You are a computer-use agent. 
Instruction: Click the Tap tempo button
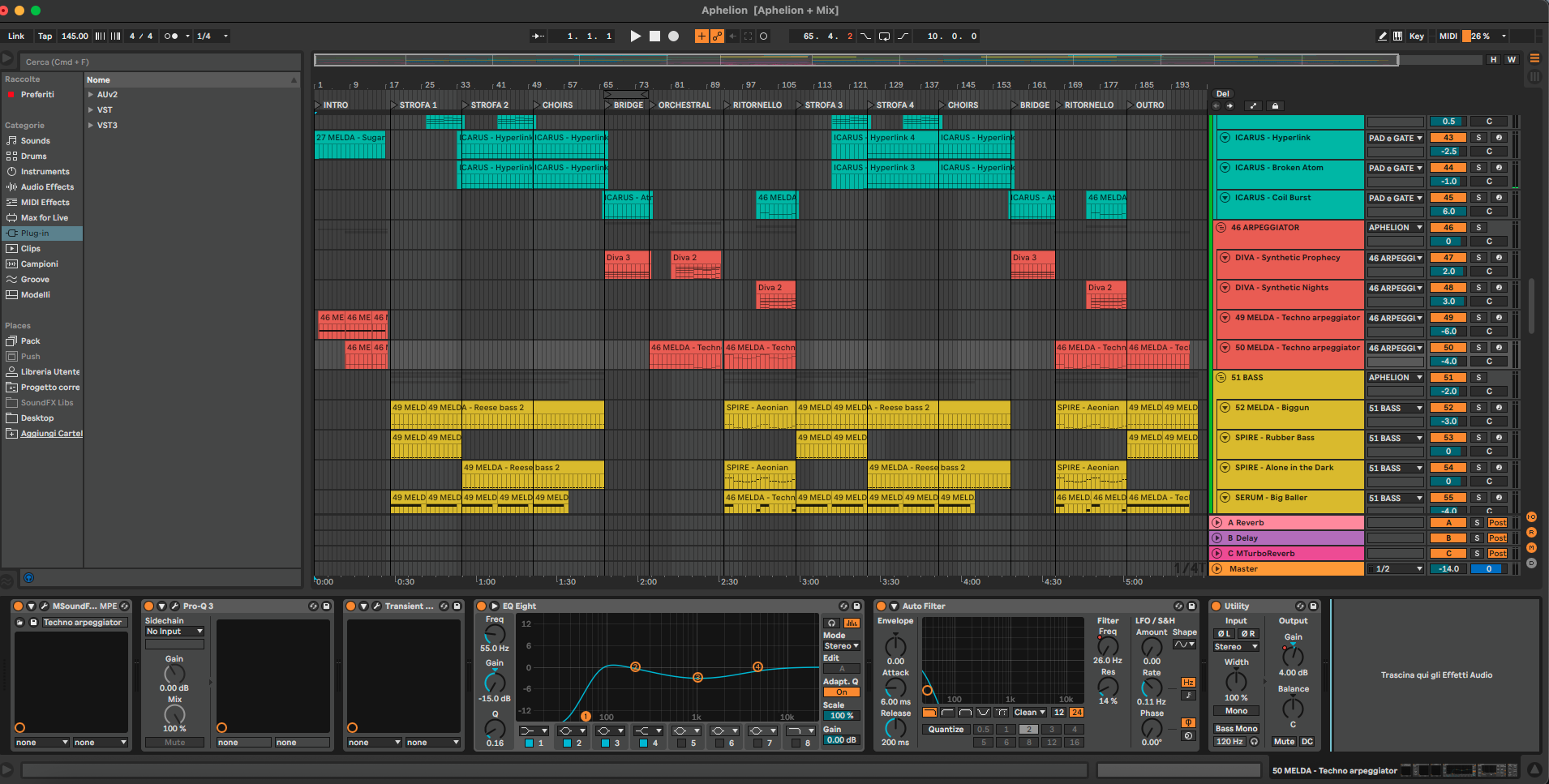45,36
